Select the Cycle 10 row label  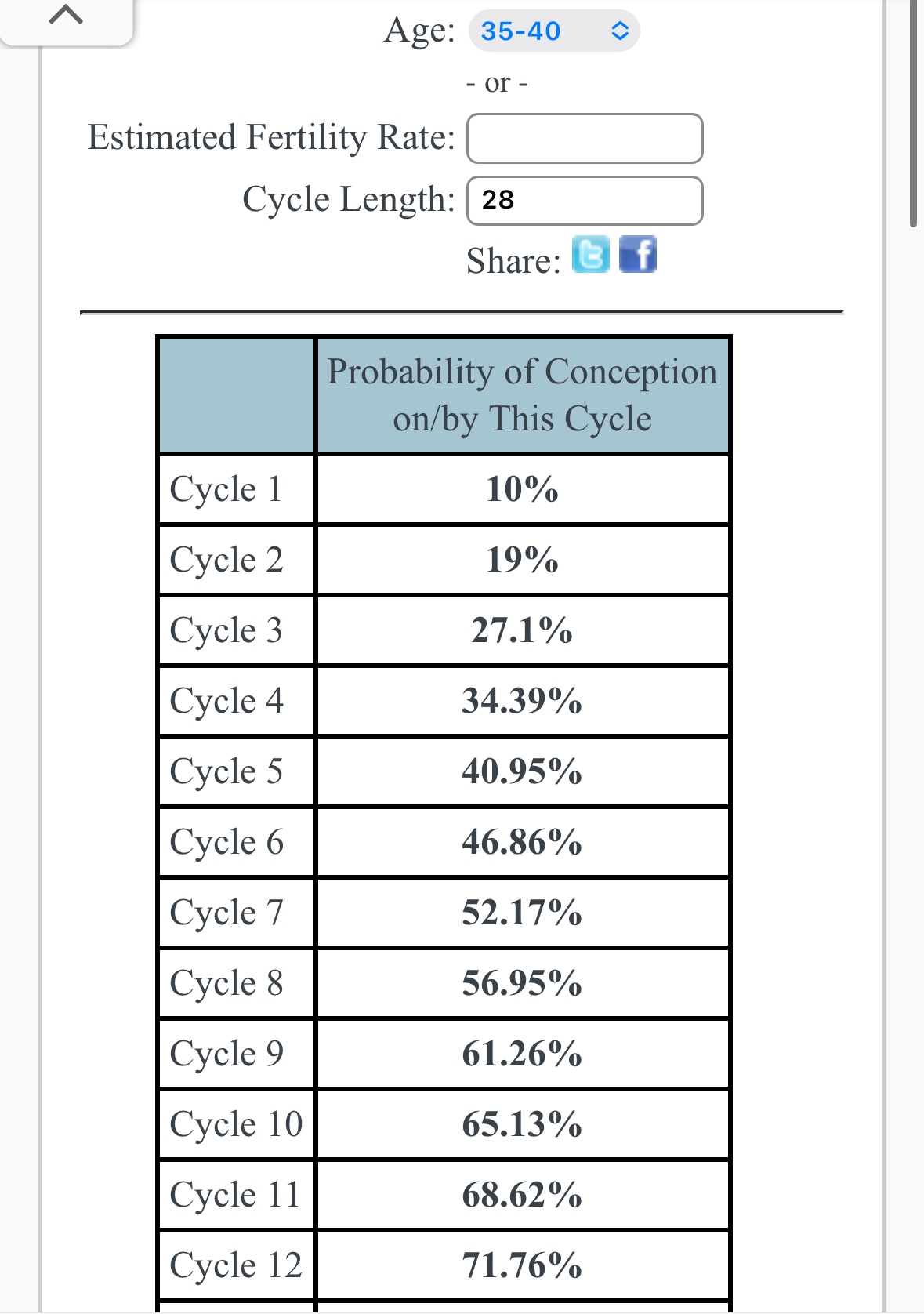236,1124
